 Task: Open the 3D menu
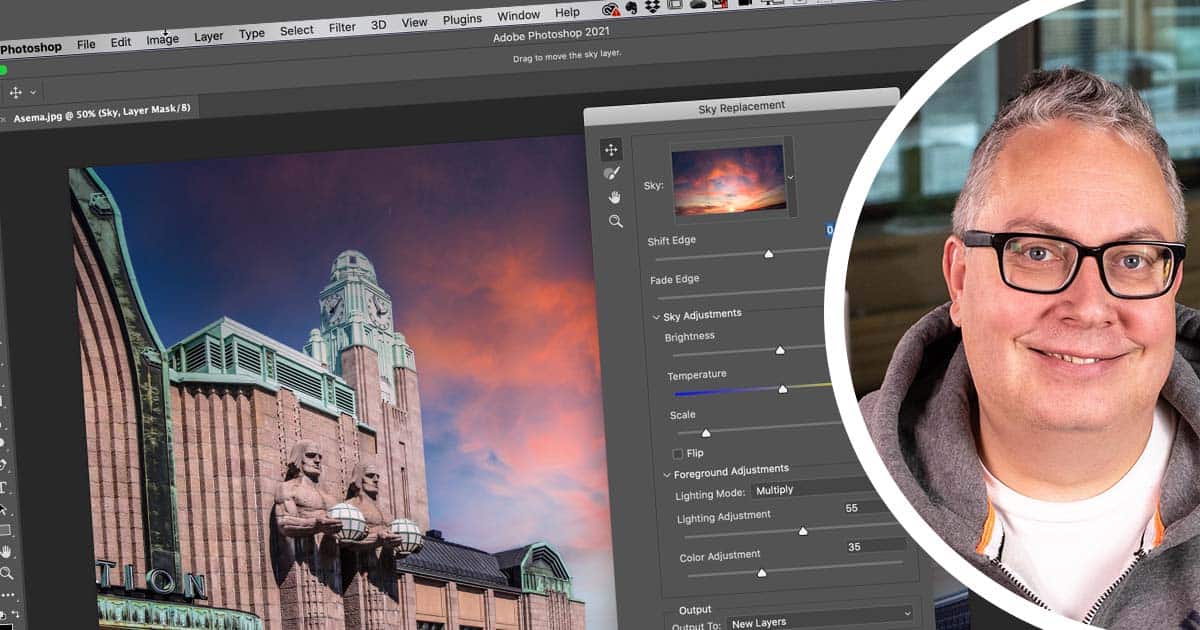tap(378, 24)
